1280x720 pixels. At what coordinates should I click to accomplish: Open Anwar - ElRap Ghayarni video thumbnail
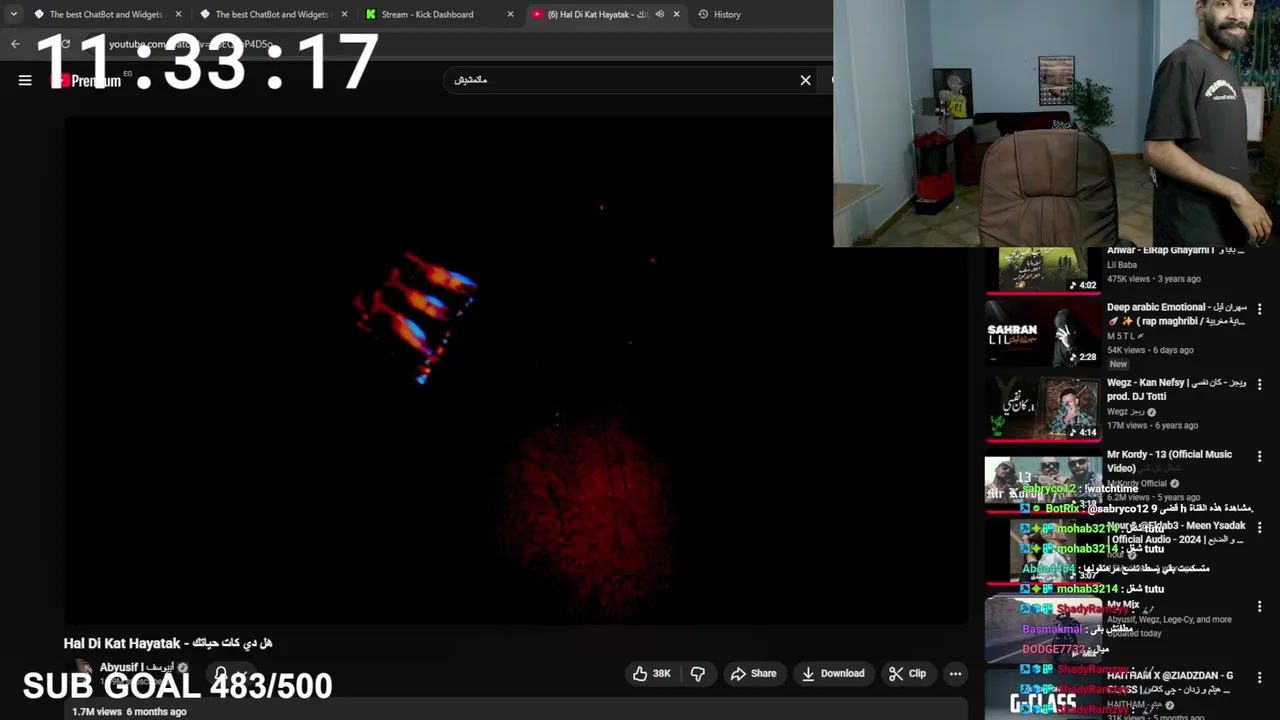click(1043, 269)
